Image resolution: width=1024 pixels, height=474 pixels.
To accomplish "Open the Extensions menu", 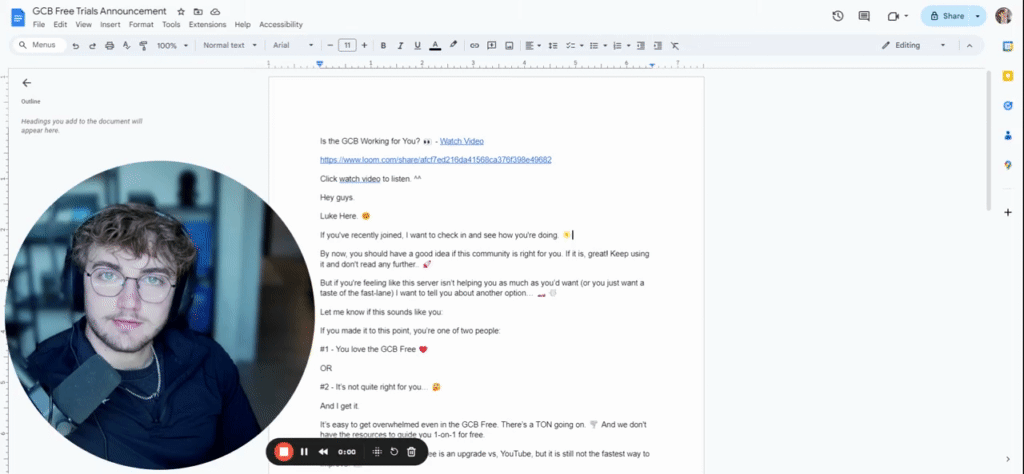I will point(208,25).
